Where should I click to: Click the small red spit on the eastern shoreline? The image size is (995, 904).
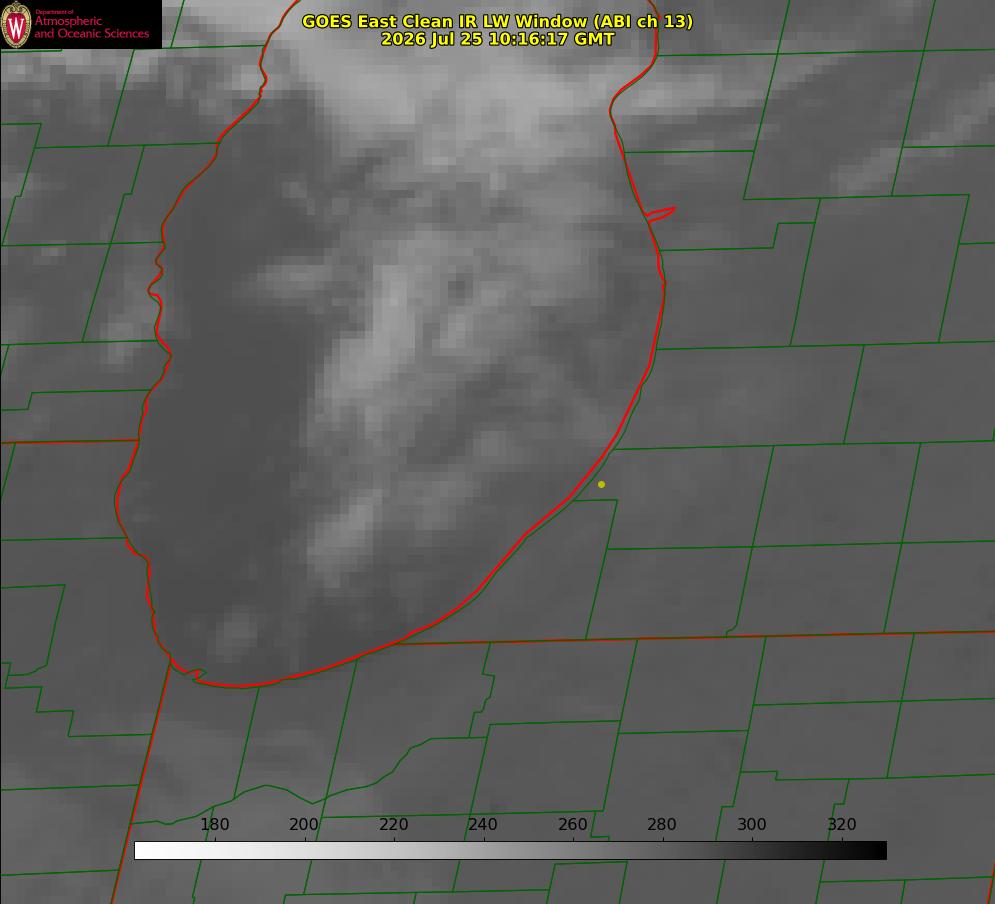[660, 214]
